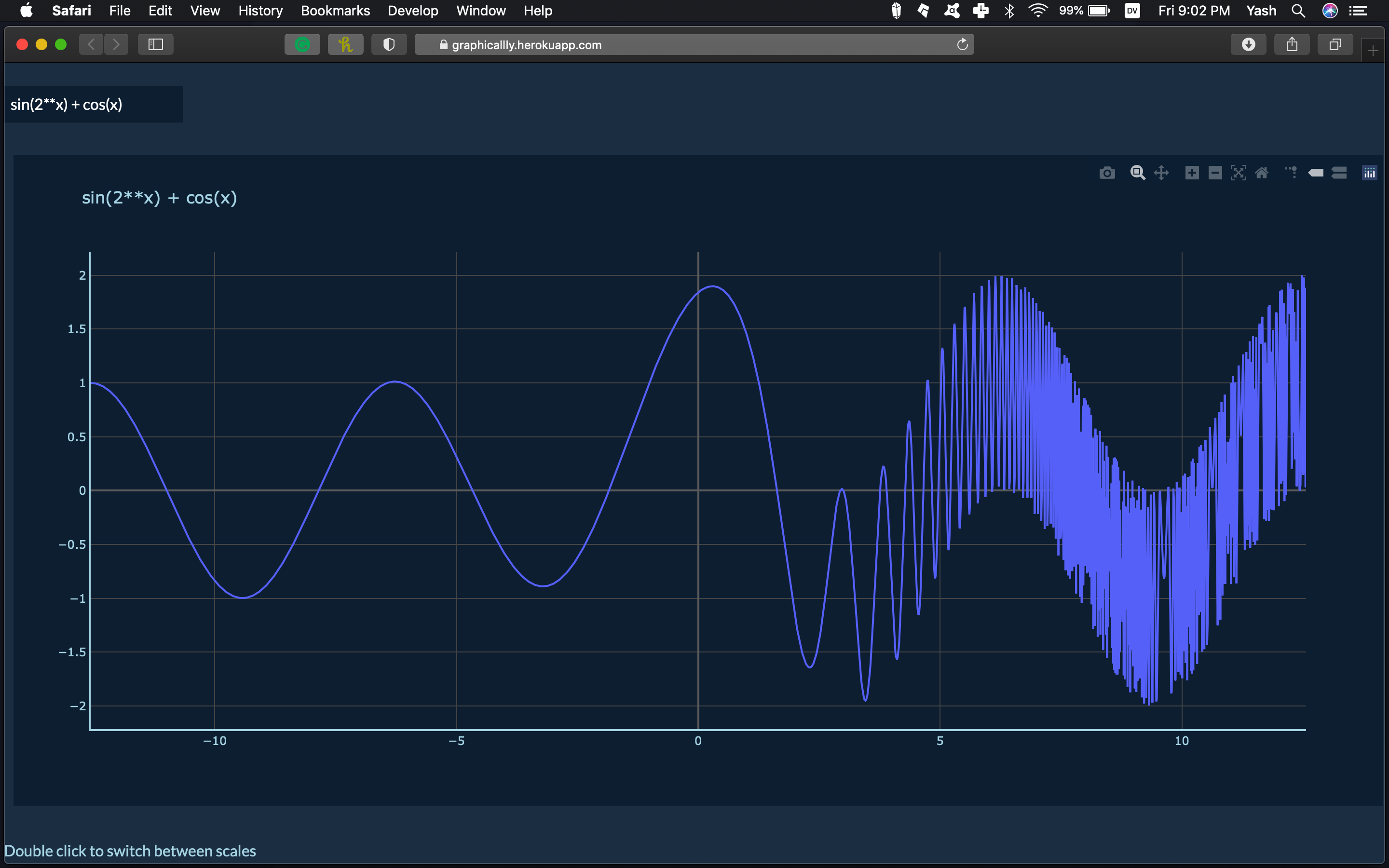Open the Plotly logo link in modebar
The width and height of the screenshot is (1389, 868).
click(1370, 173)
